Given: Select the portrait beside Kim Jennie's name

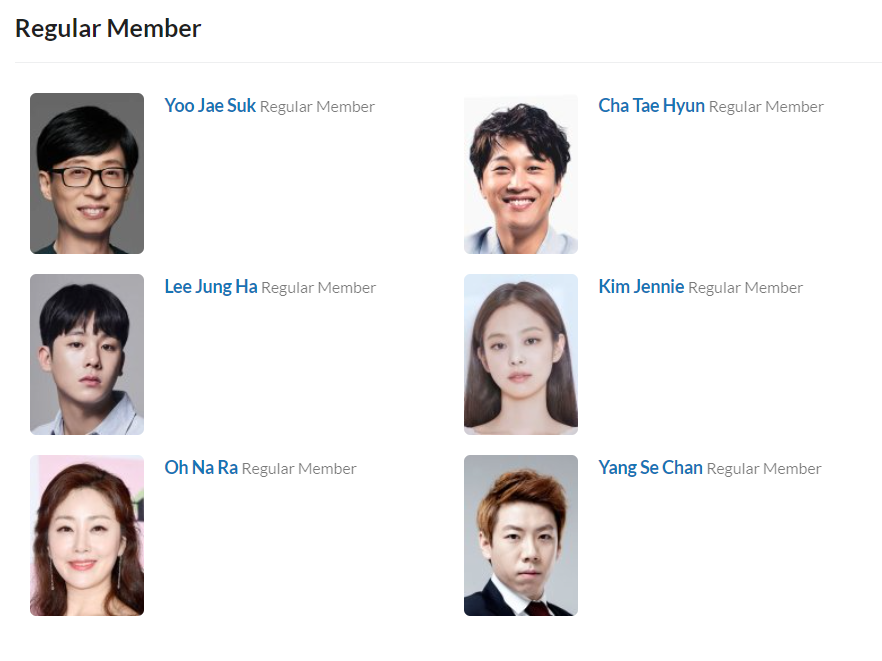Looking at the screenshot, I should pyautogui.click(x=521, y=354).
